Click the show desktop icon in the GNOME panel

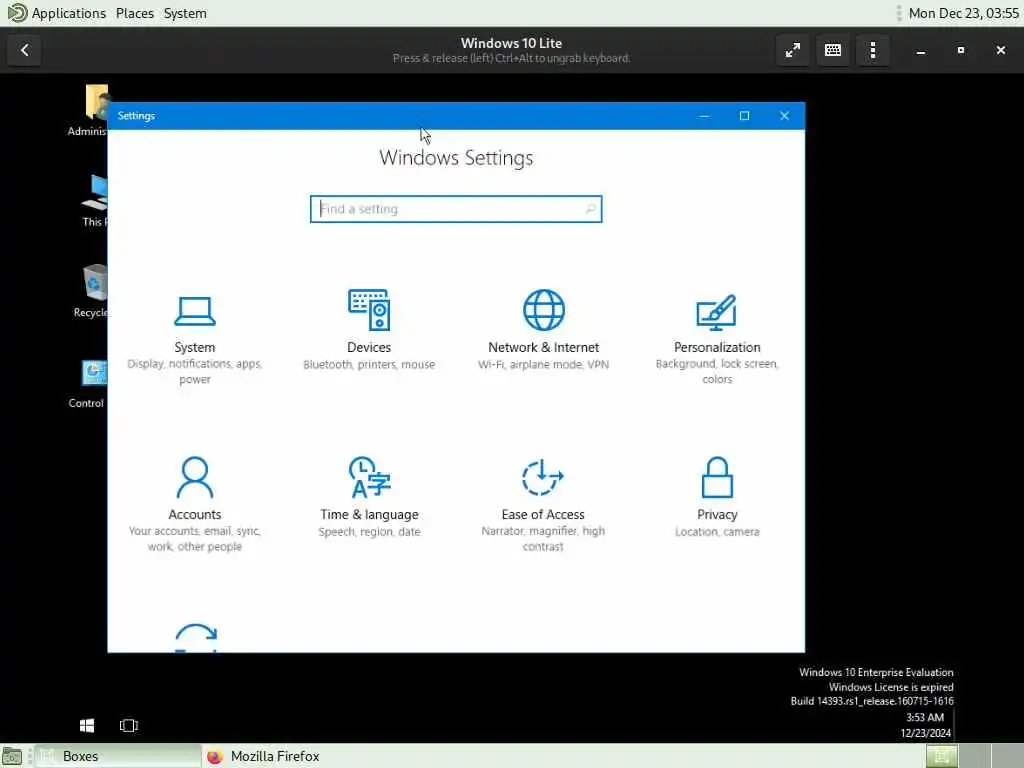click(x=12, y=756)
